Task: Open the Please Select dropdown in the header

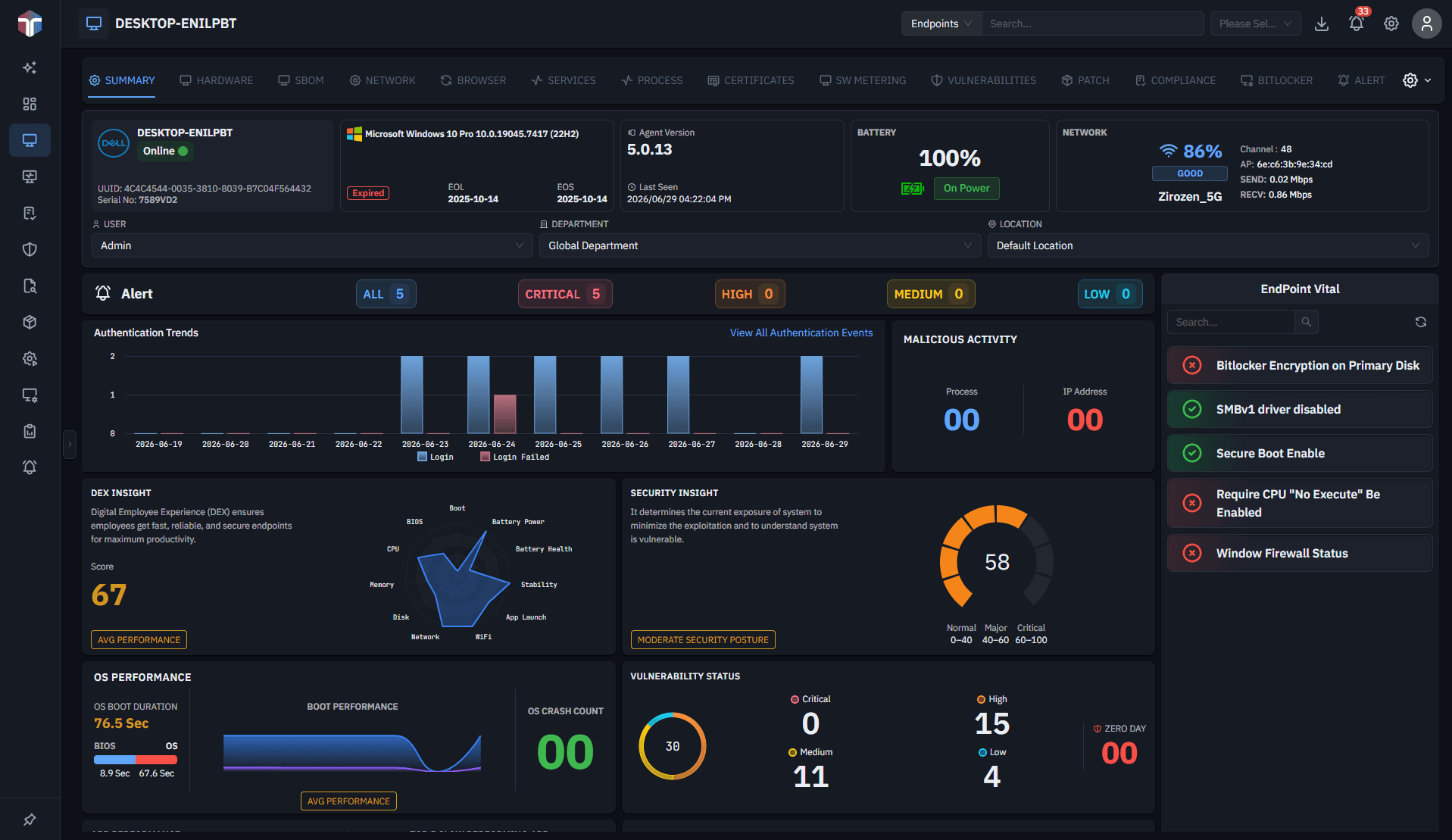Action: (1256, 23)
